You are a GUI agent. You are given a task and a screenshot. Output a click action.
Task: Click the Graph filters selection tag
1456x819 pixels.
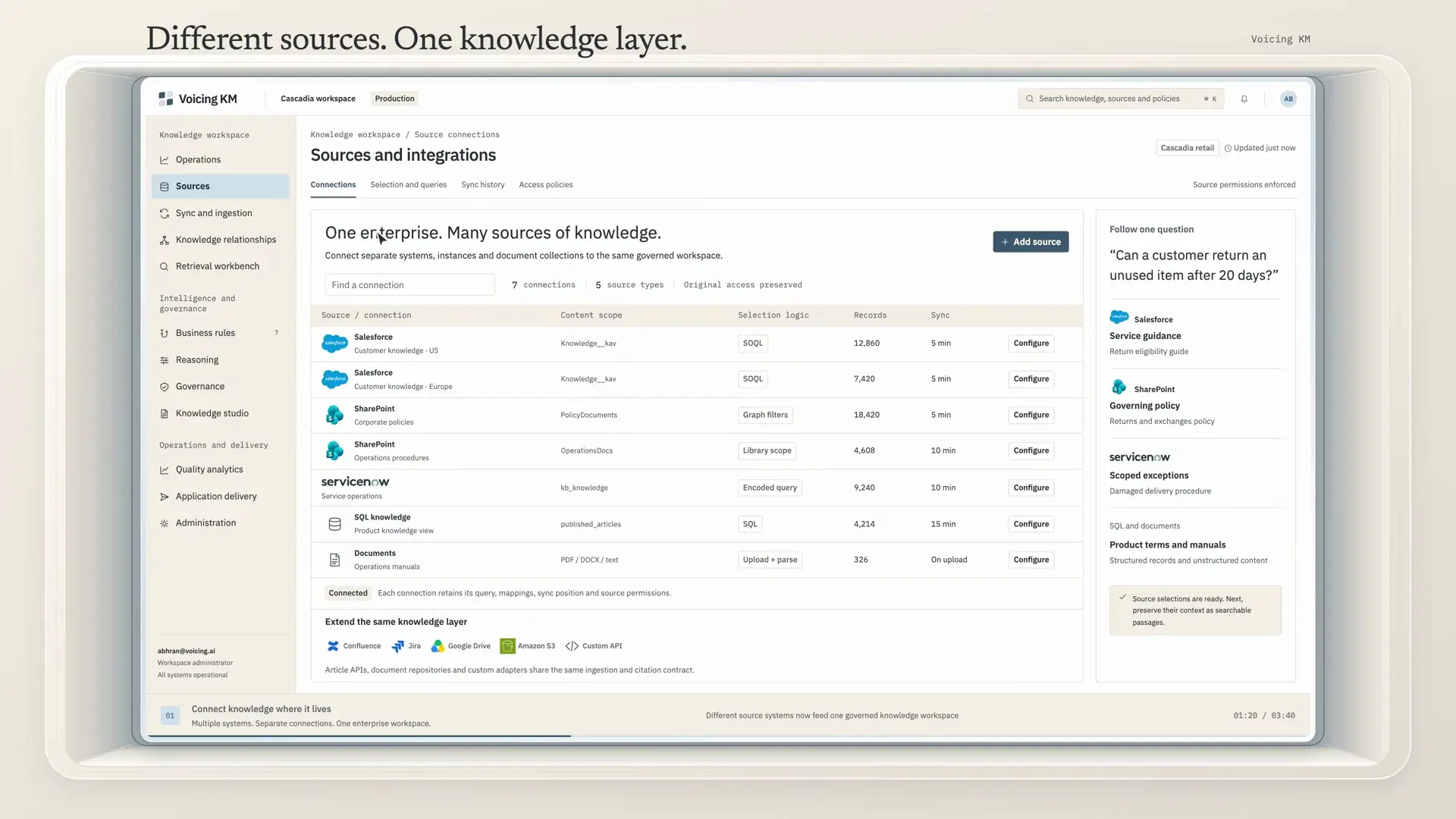[x=765, y=415]
